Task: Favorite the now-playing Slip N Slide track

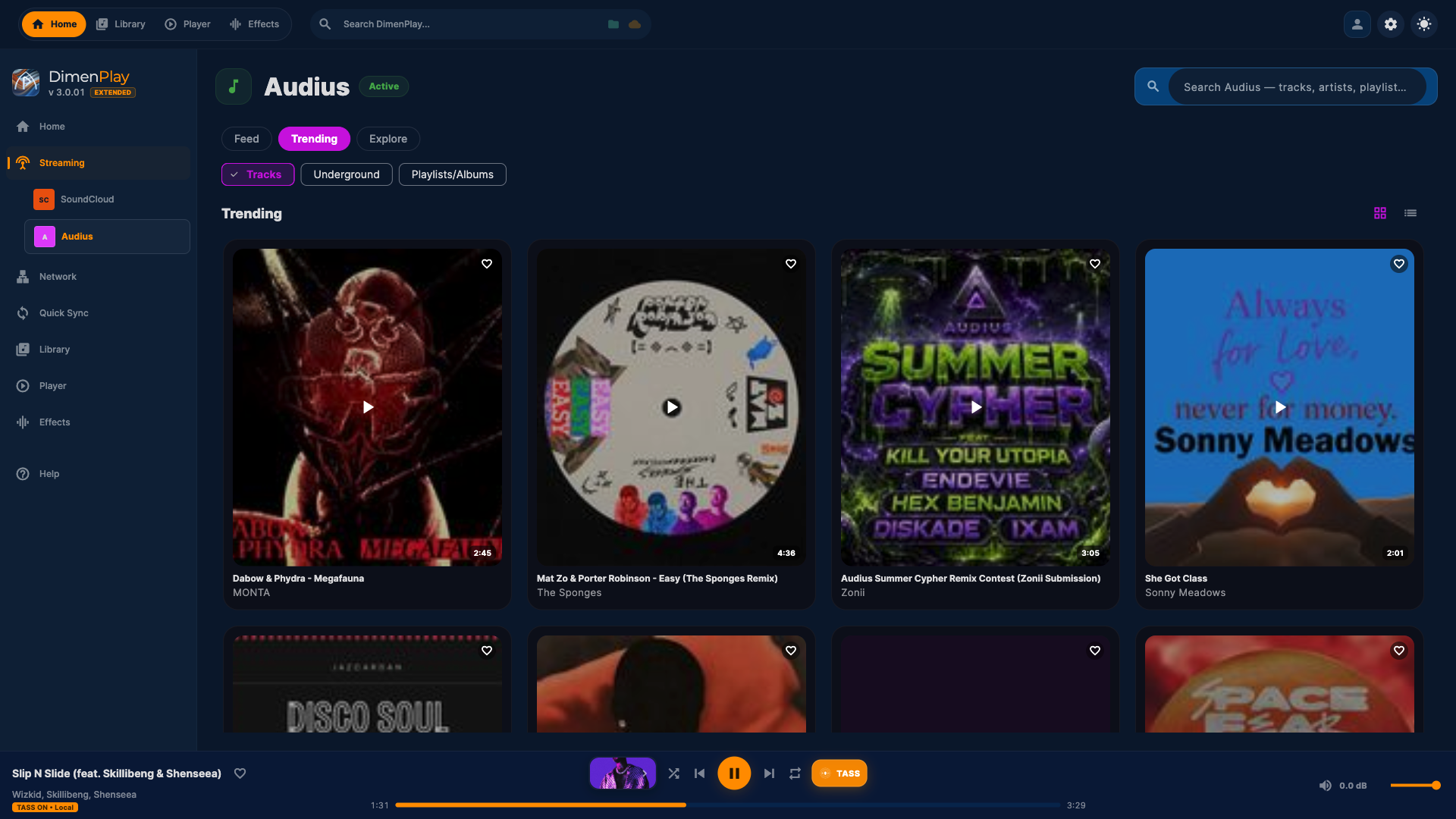Action: point(240,773)
